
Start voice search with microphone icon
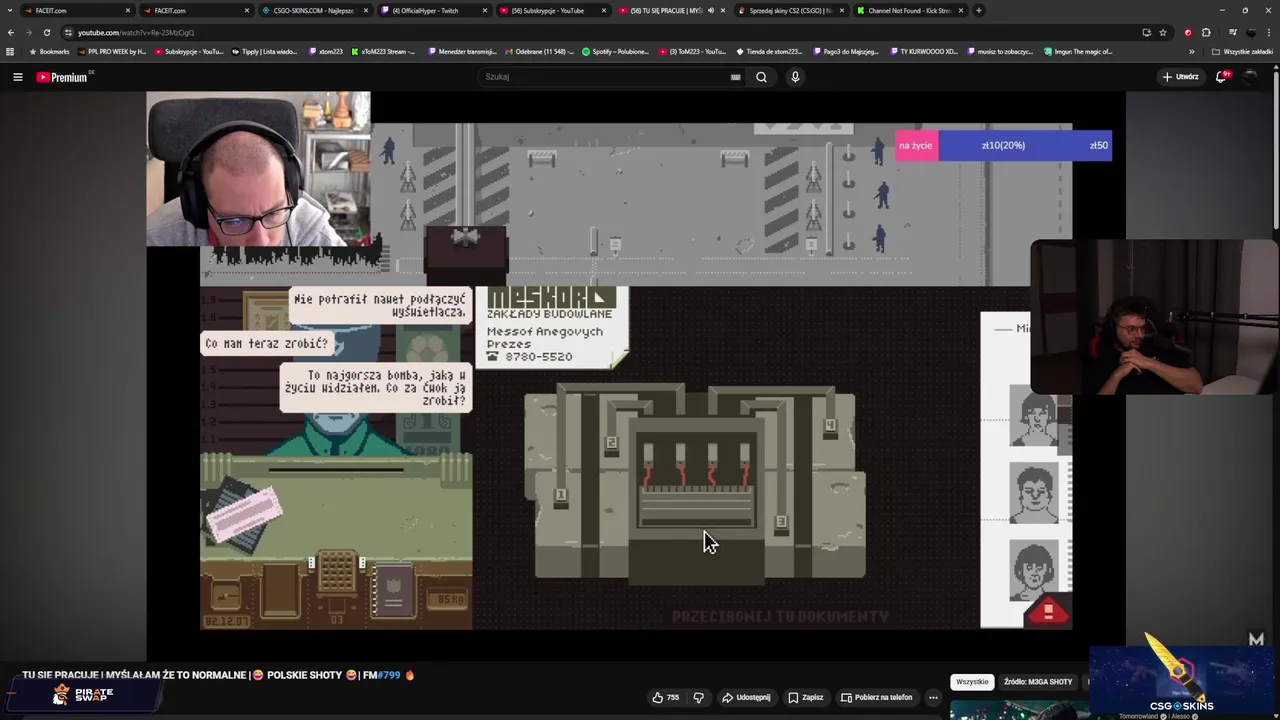[795, 77]
